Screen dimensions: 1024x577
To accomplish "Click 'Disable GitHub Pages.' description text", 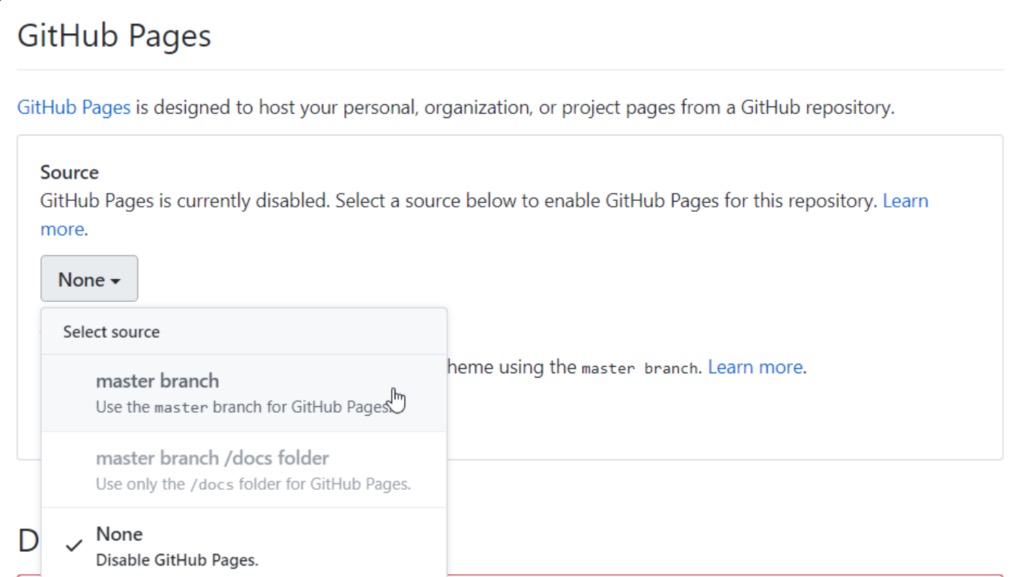I will [177, 560].
